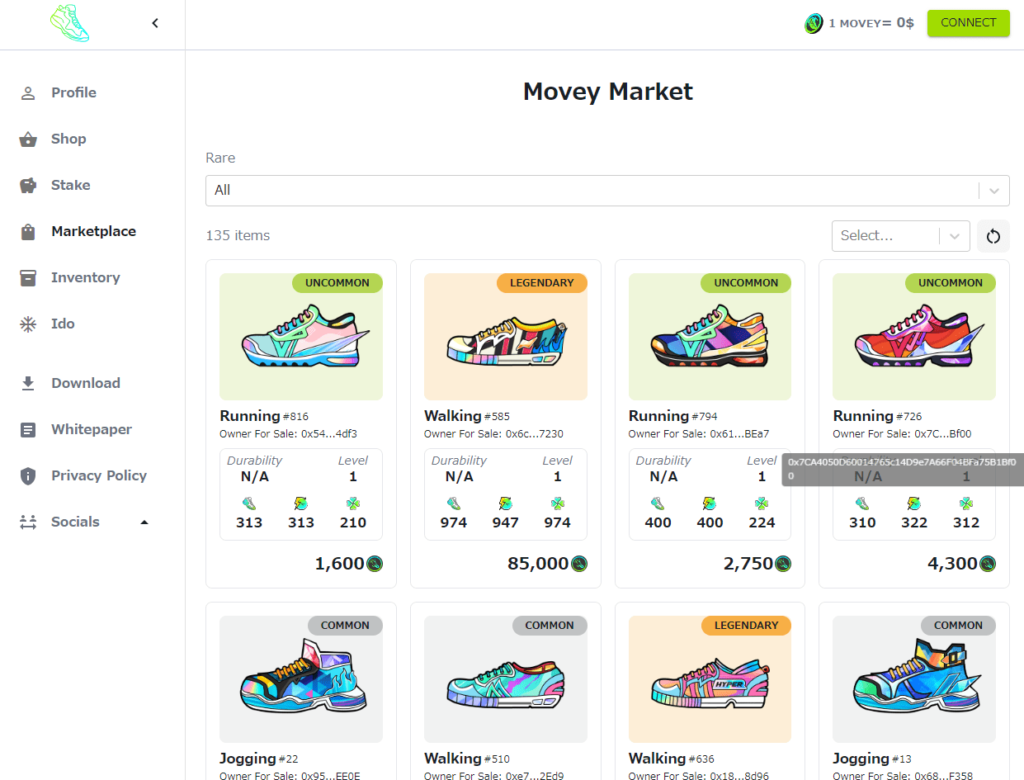Click the Movey sneaker logo

[70, 23]
